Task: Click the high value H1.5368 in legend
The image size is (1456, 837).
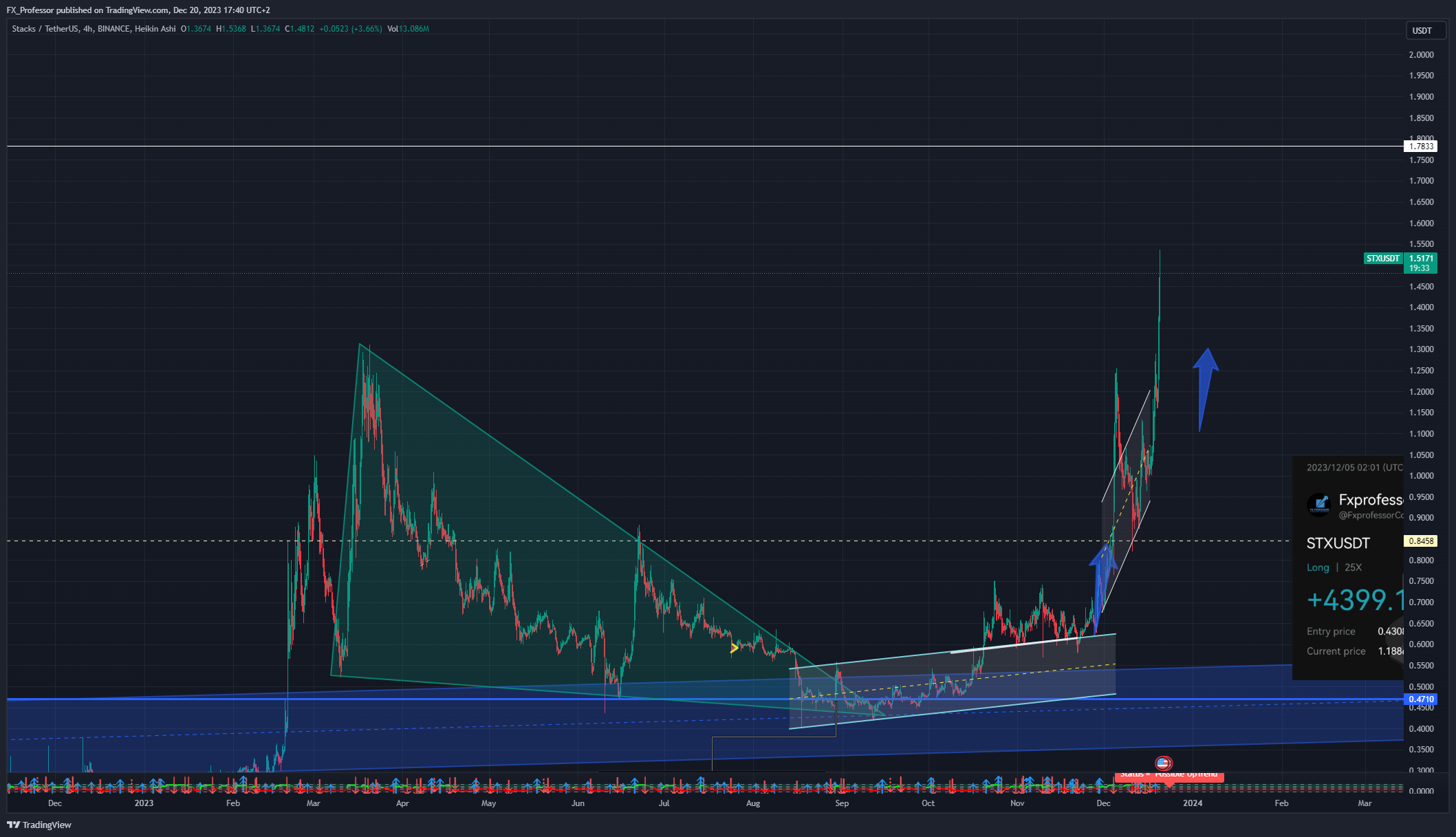Action: point(230,29)
